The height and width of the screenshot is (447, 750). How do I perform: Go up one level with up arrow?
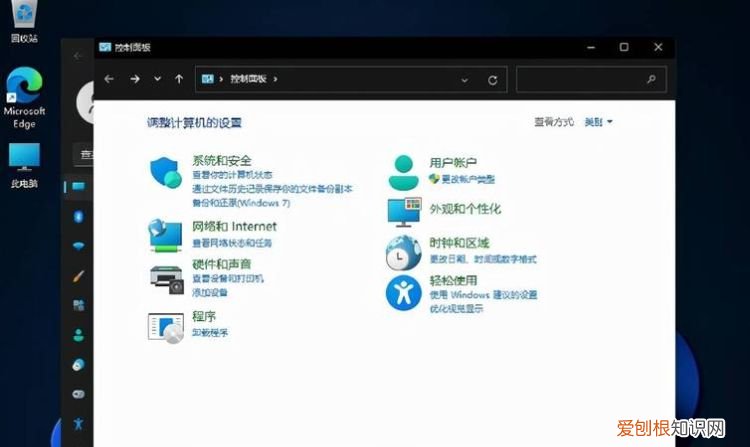179,79
